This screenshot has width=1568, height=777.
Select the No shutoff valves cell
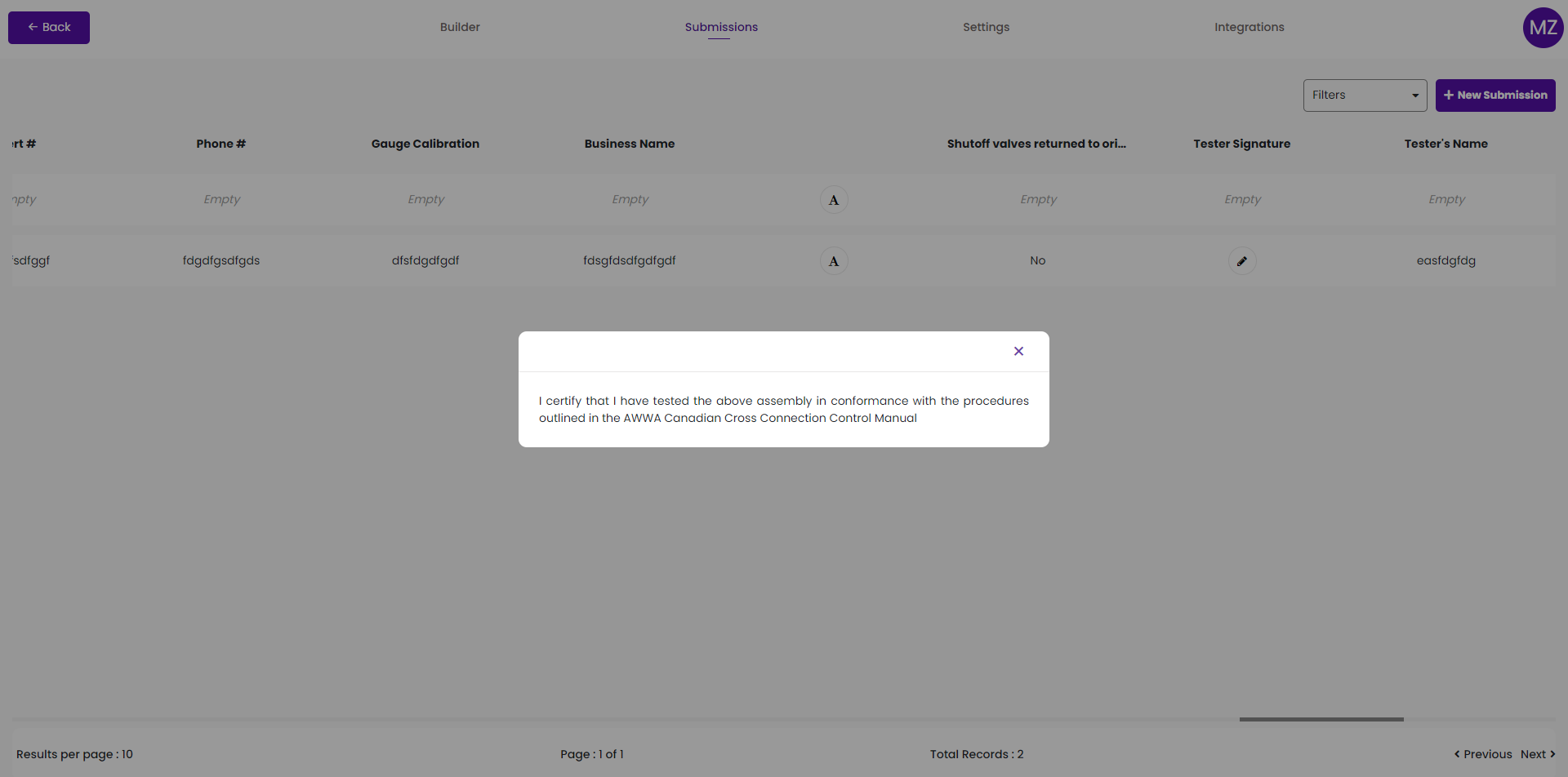(x=1038, y=260)
